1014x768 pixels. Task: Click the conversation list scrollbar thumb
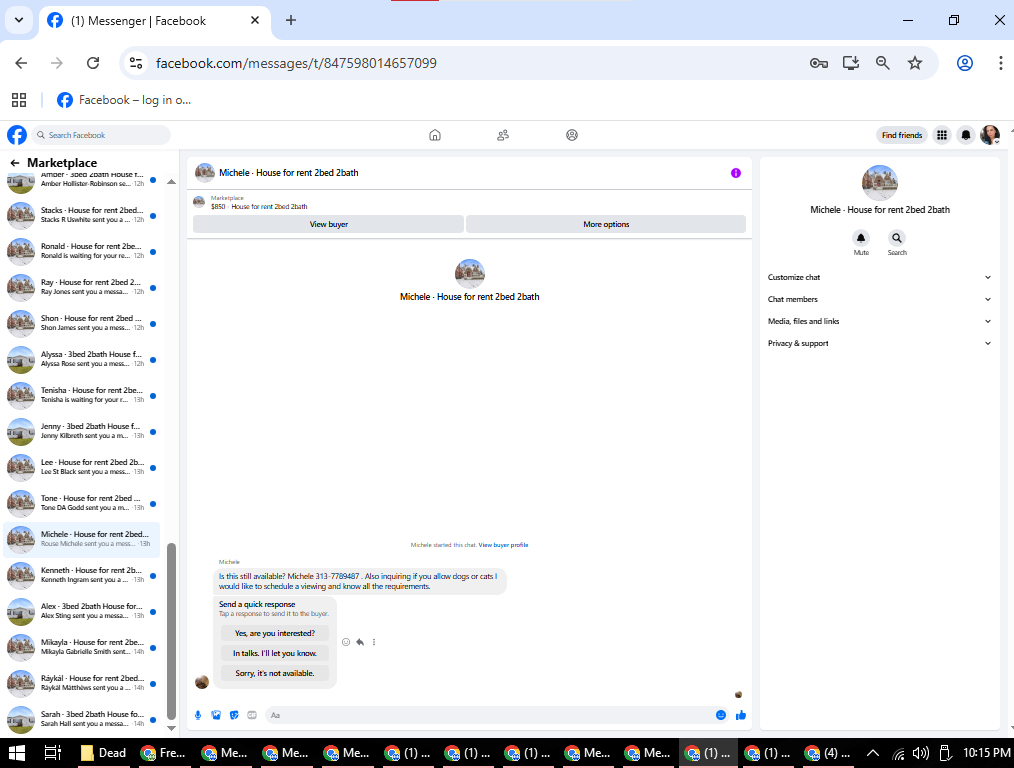click(x=171, y=631)
